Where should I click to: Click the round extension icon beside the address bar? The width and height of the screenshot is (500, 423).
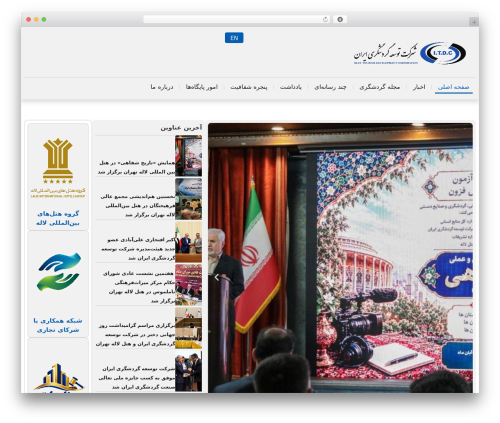point(340,20)
